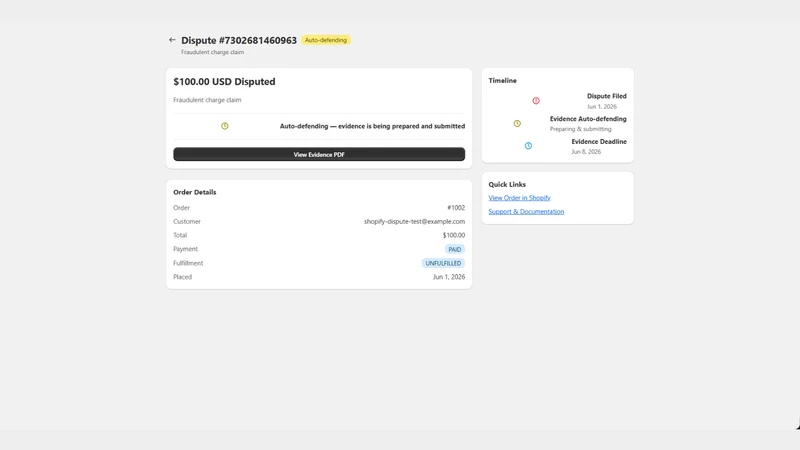This screenshot has height=450, width=800.
Task: Select order number #1002
Action: tap(456, 208)
